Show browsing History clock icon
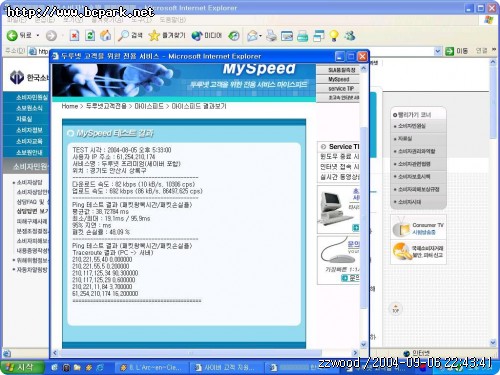The height and width of the screenshot is (375, 500). pos(234,35)
